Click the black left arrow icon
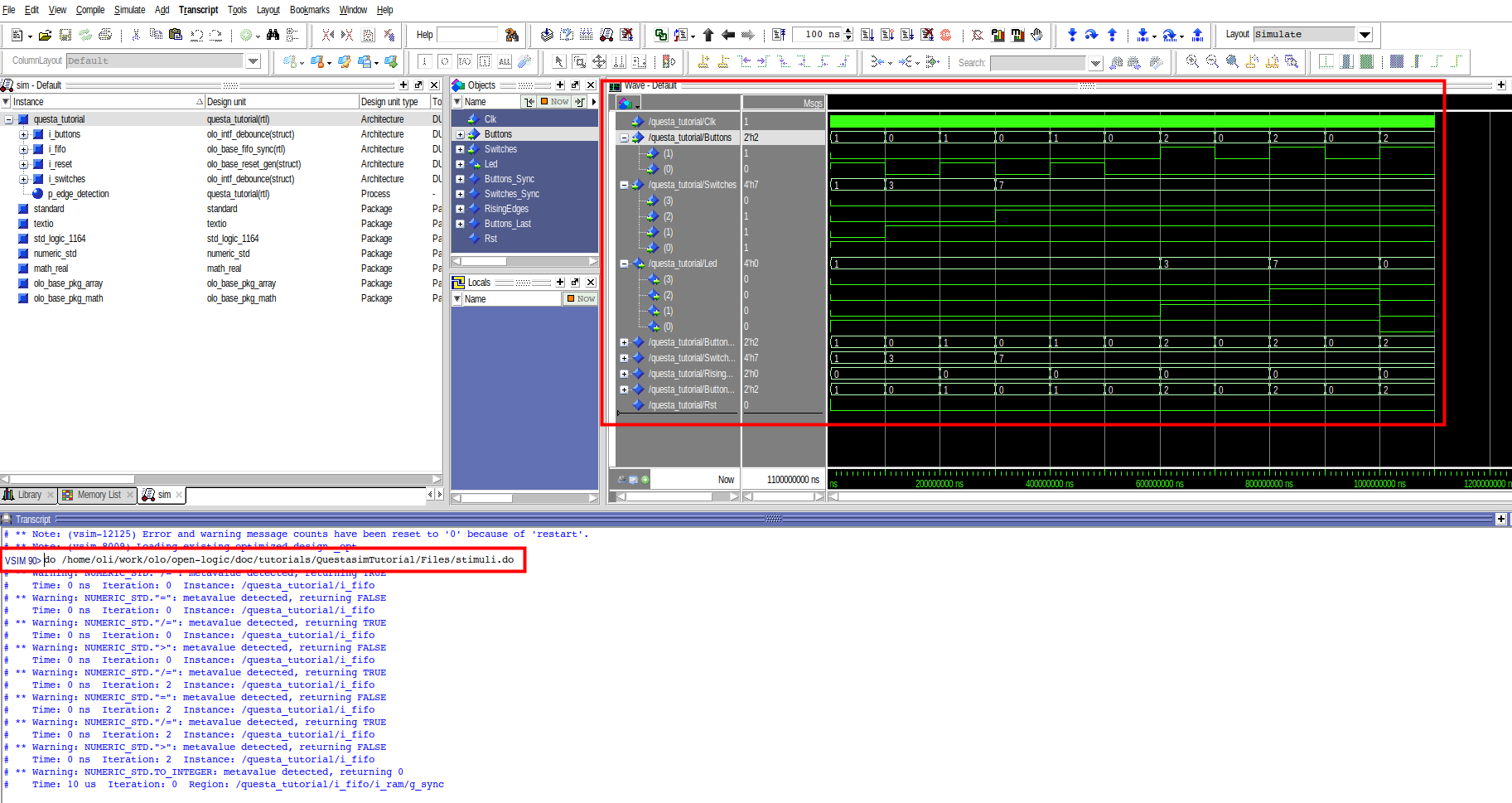 pos(728,35)
